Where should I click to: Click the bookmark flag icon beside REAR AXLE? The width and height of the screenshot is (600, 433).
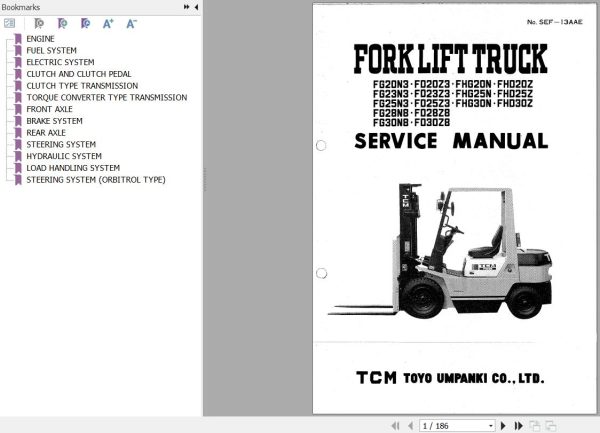(18, 133)
